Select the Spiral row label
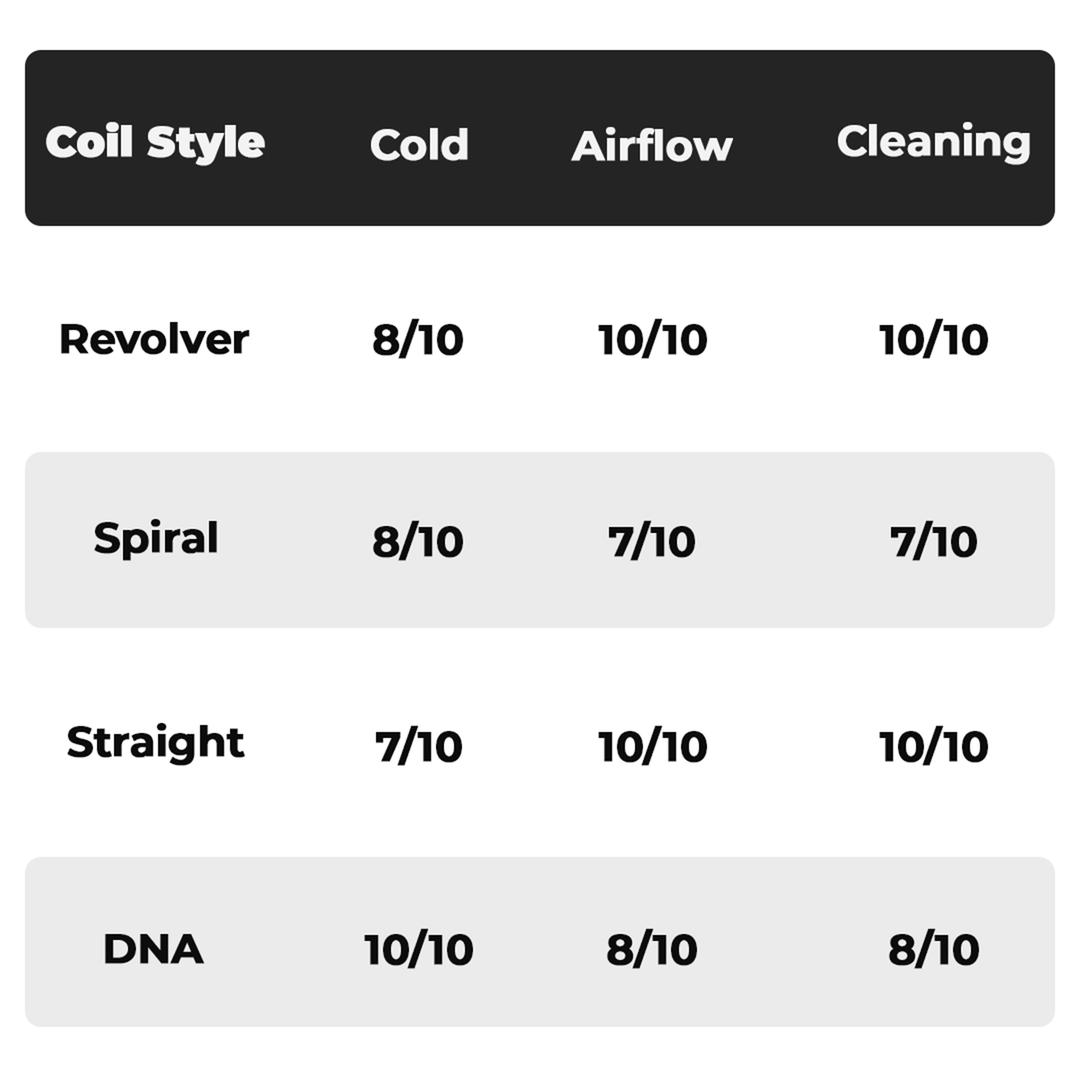 click(156, 539)
